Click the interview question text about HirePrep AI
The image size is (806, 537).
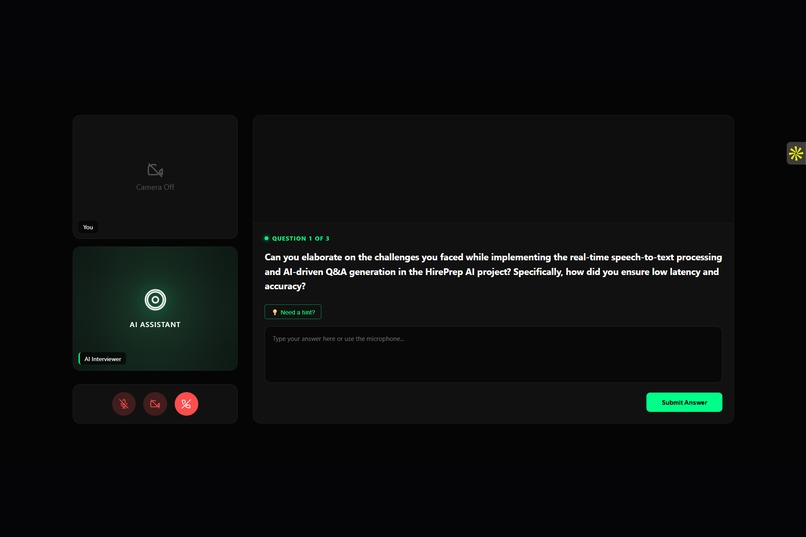[x=493, y=272]
